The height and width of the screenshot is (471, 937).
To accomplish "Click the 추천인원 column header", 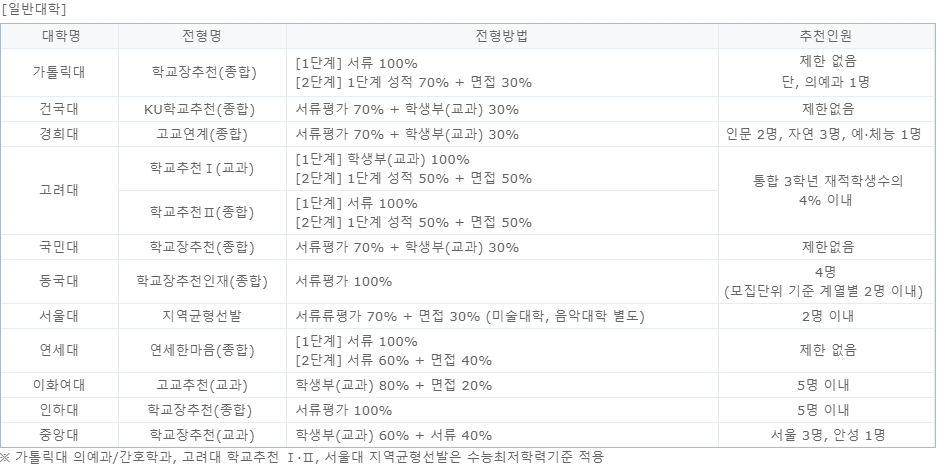I will pos(827,36).
